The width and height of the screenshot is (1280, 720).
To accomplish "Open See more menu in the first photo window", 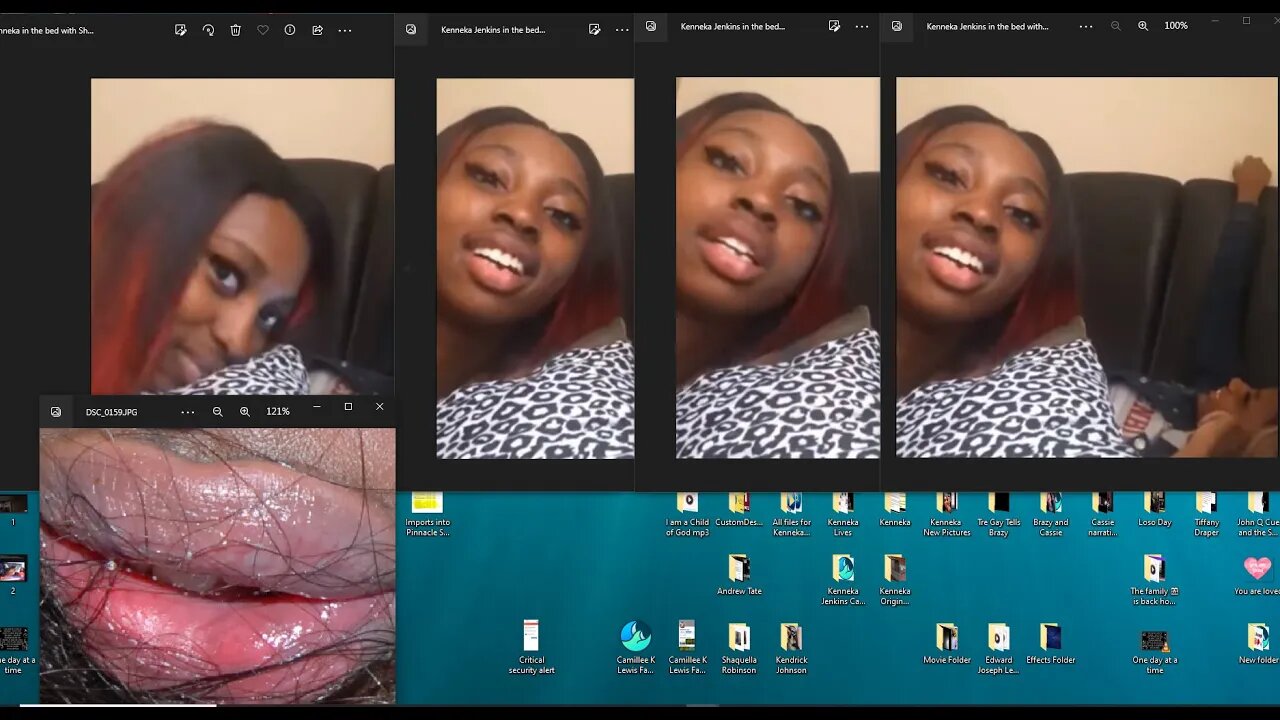I will click(345, 30).
